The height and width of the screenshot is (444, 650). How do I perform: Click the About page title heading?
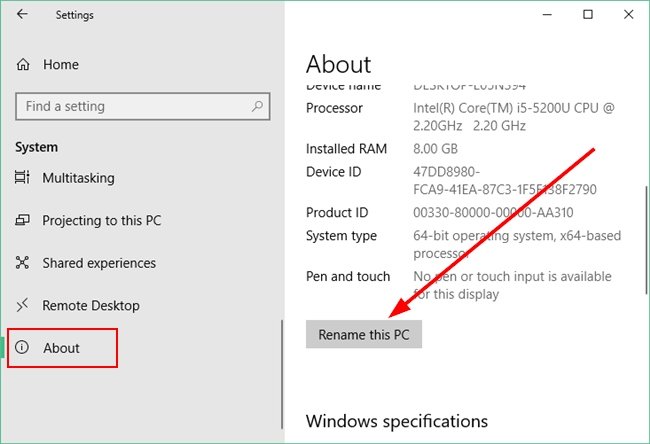338,64
